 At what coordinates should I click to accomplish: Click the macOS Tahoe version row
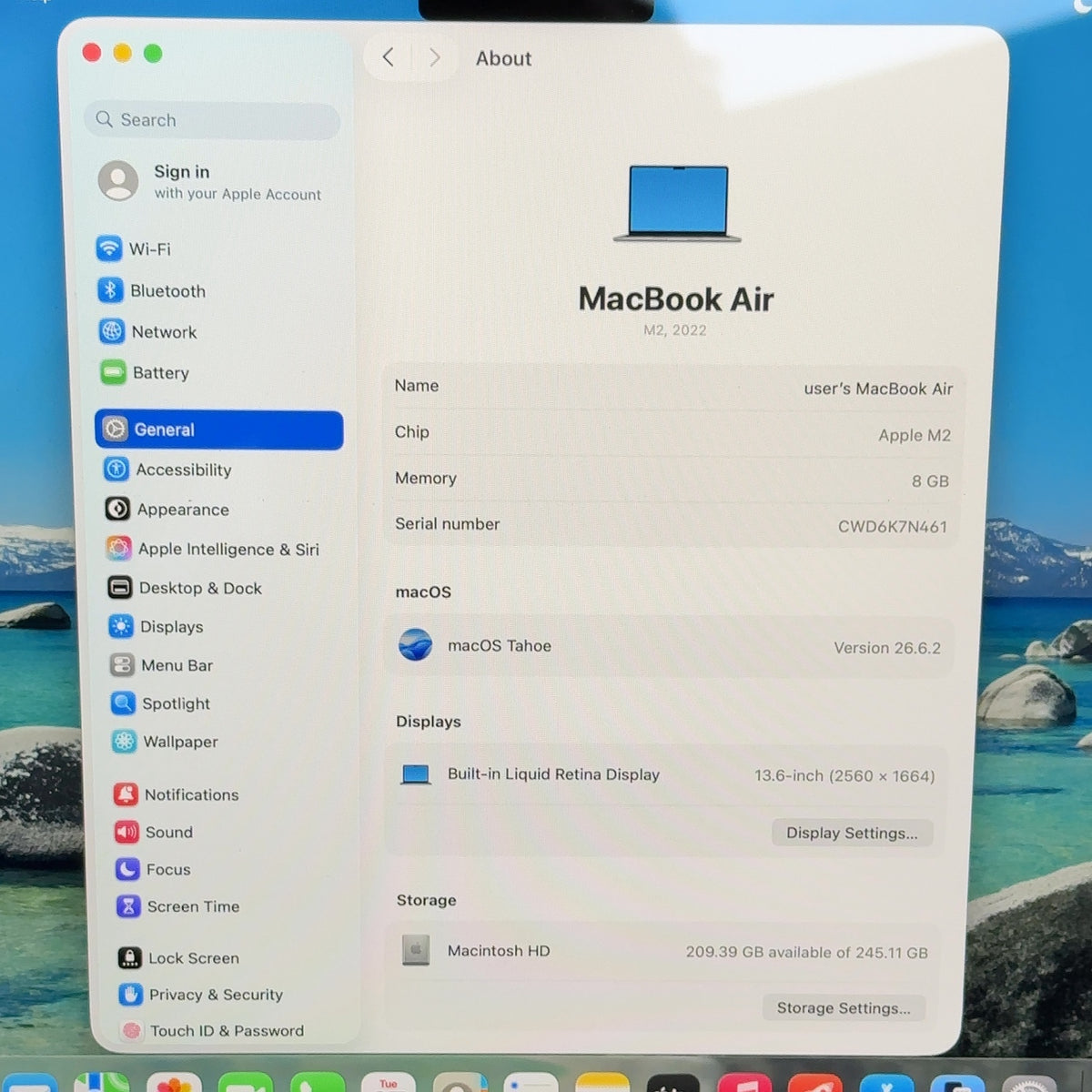point(672,647)
